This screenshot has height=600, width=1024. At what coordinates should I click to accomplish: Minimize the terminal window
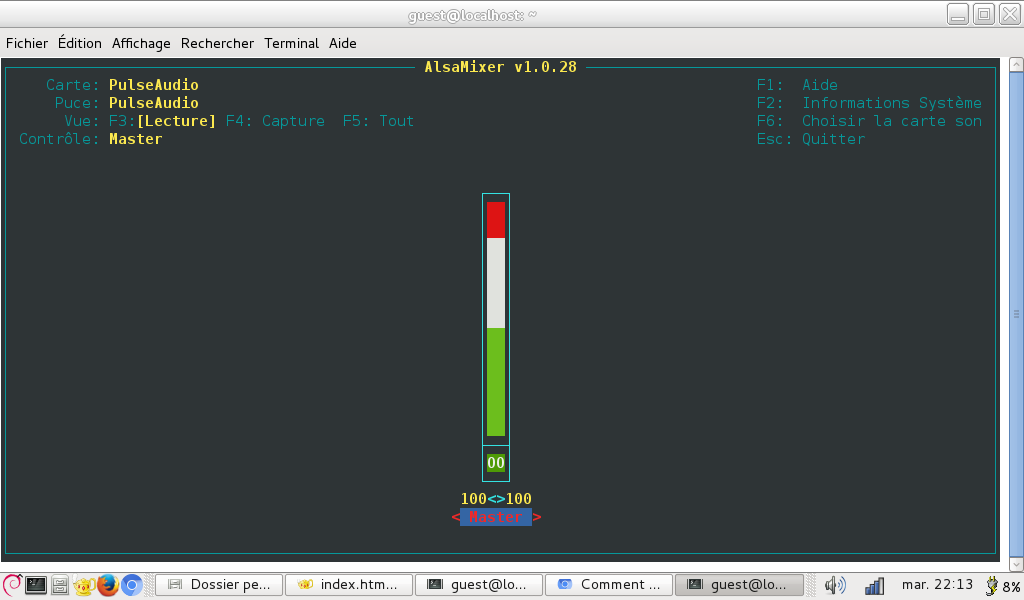click(x=958, y=14)
